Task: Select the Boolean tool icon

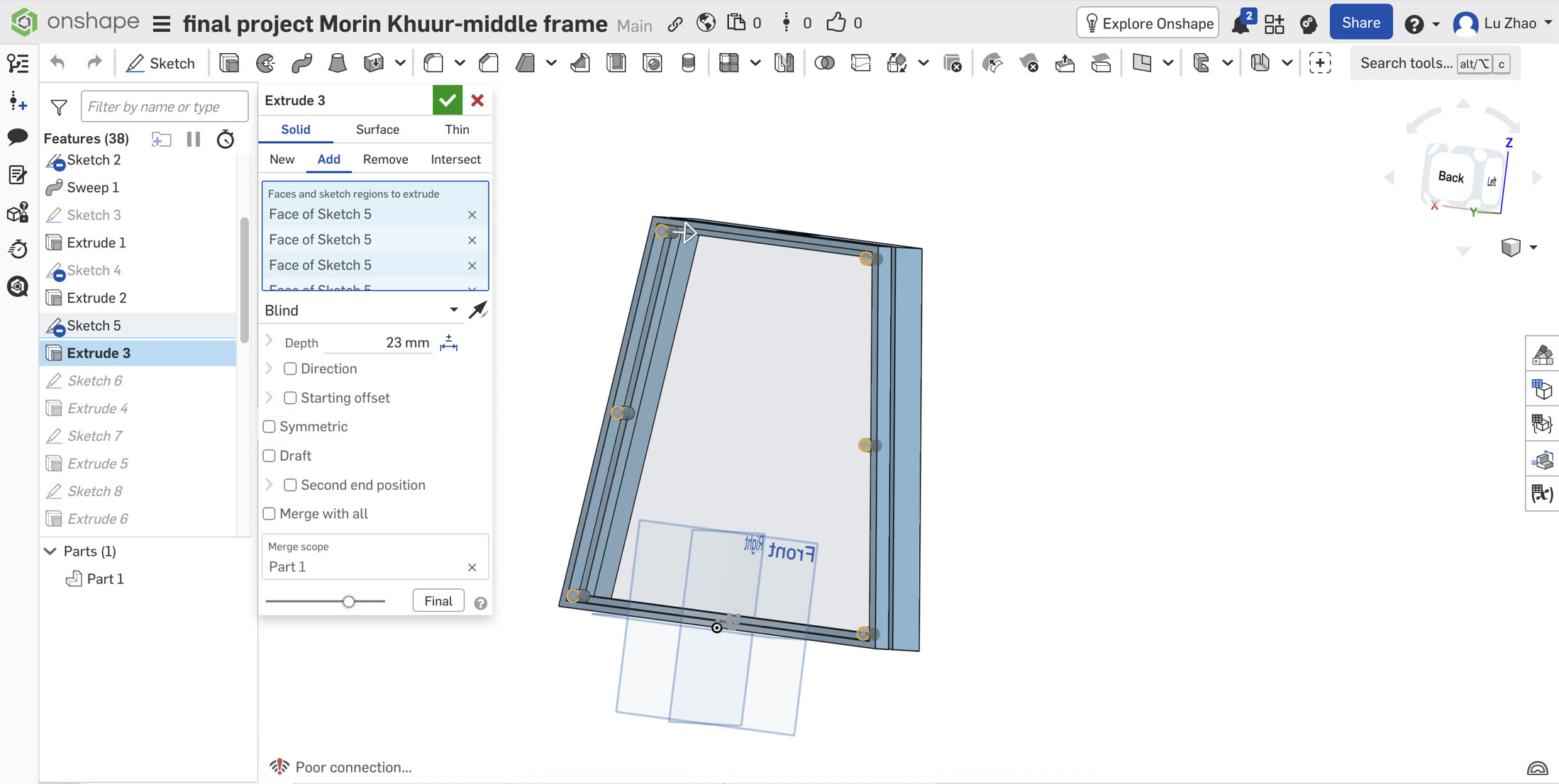Action: point(824,63)
